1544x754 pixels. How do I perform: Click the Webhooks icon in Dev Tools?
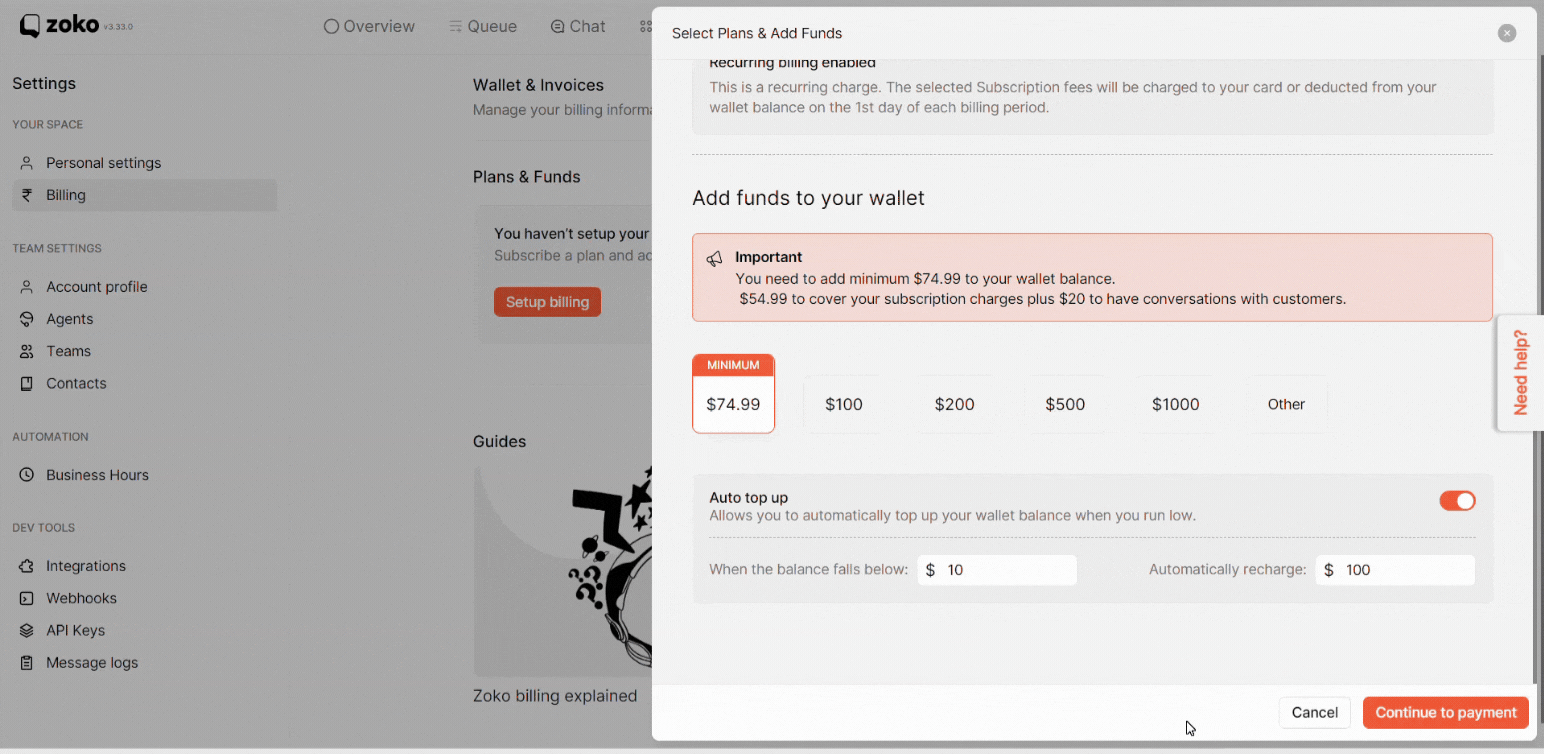[x=27, y=598]
